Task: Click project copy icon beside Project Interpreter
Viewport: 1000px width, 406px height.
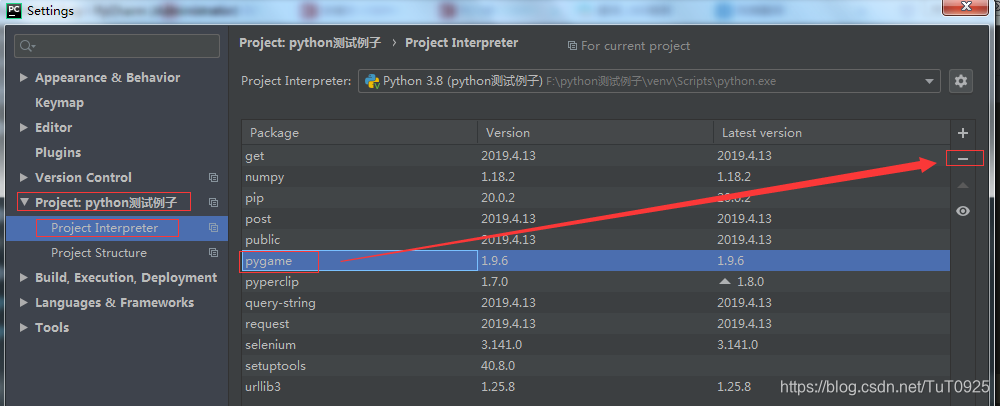Action: point(214,228)
